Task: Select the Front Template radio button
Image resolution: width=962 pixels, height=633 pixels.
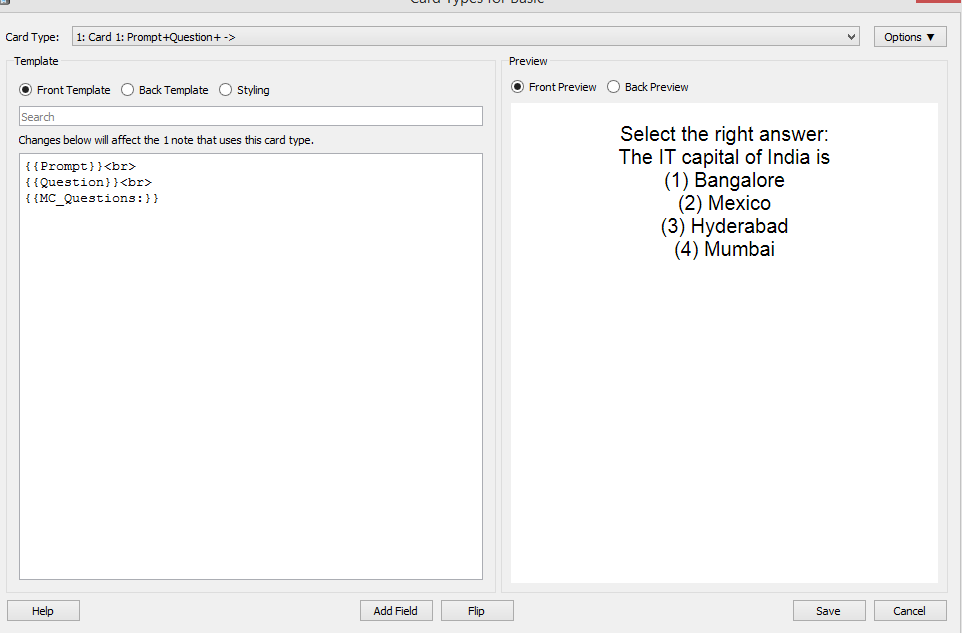Action: click(26, 90)
